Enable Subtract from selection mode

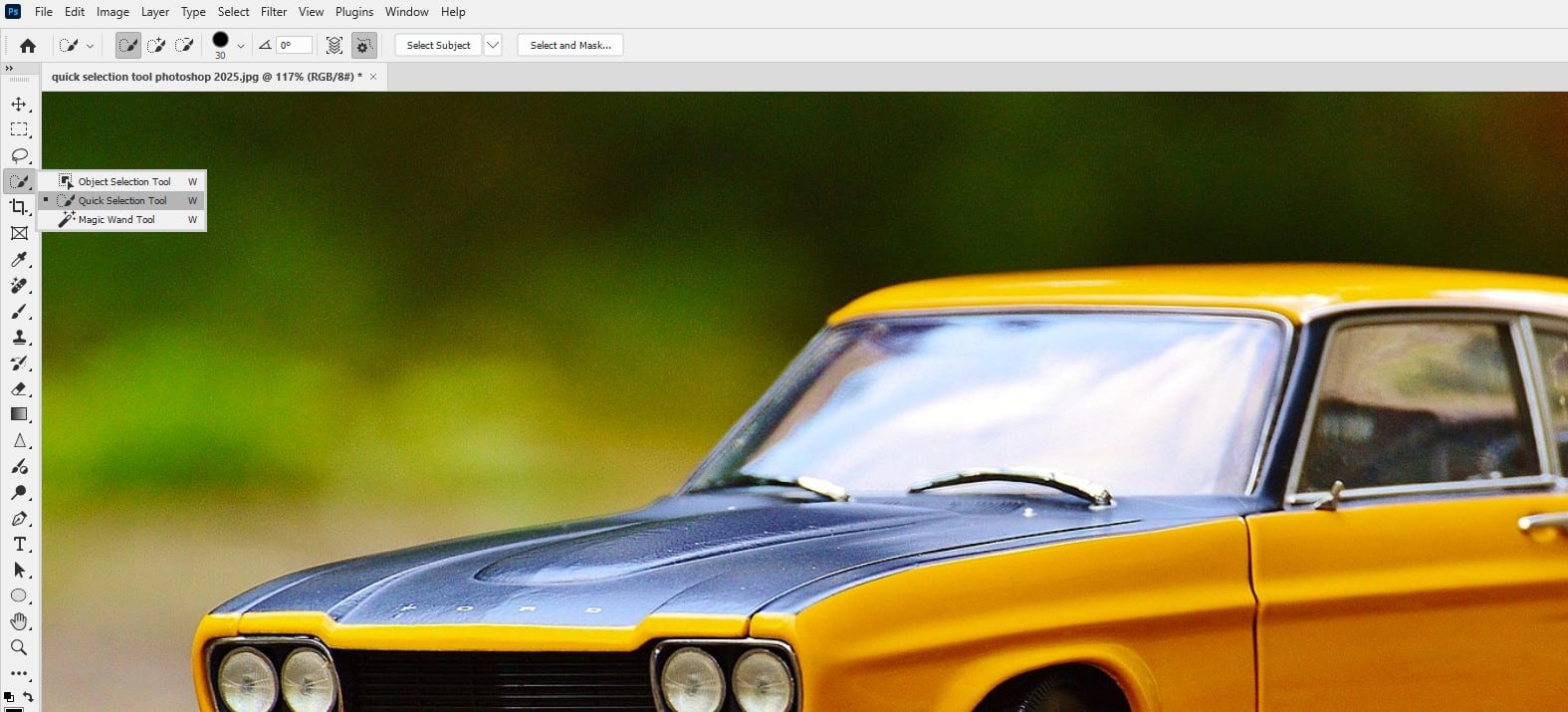(x=184, y=46)
